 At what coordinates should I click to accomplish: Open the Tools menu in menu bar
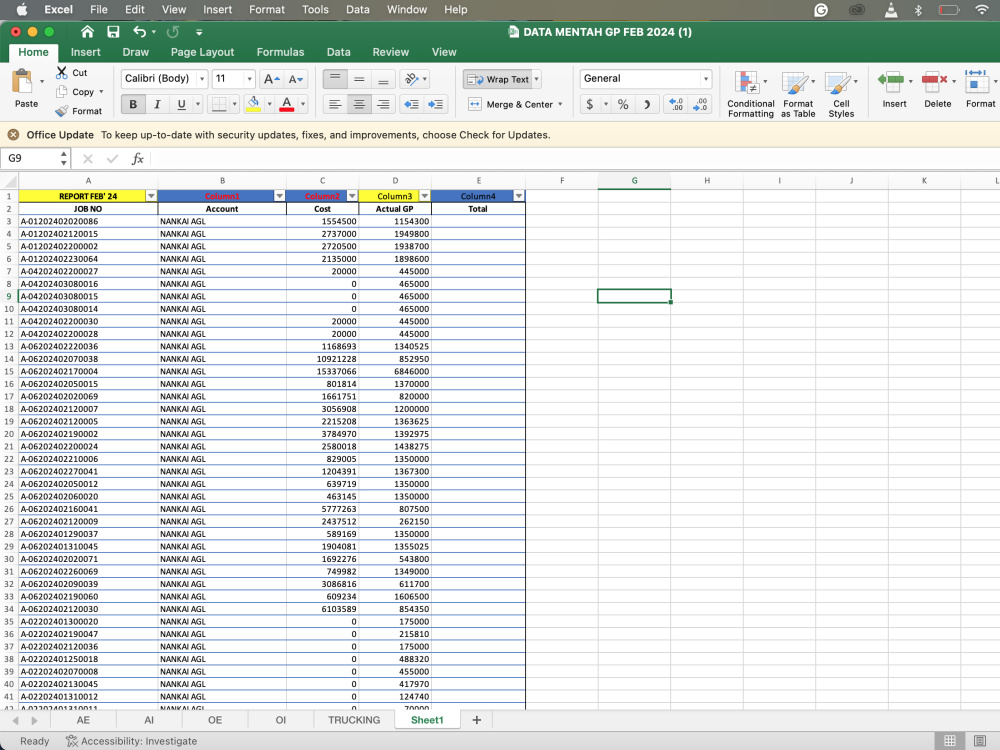[315, 10]
